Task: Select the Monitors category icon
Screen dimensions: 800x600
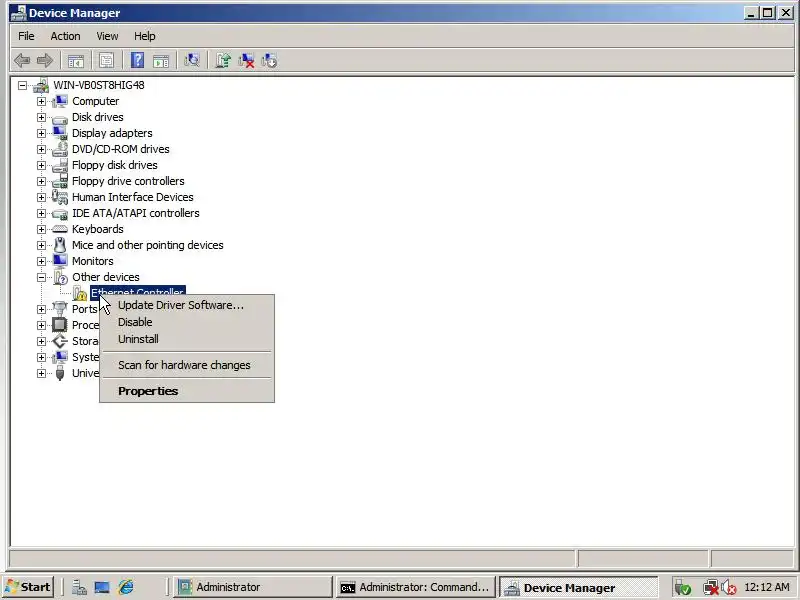Action: click(x=60, y=261)
